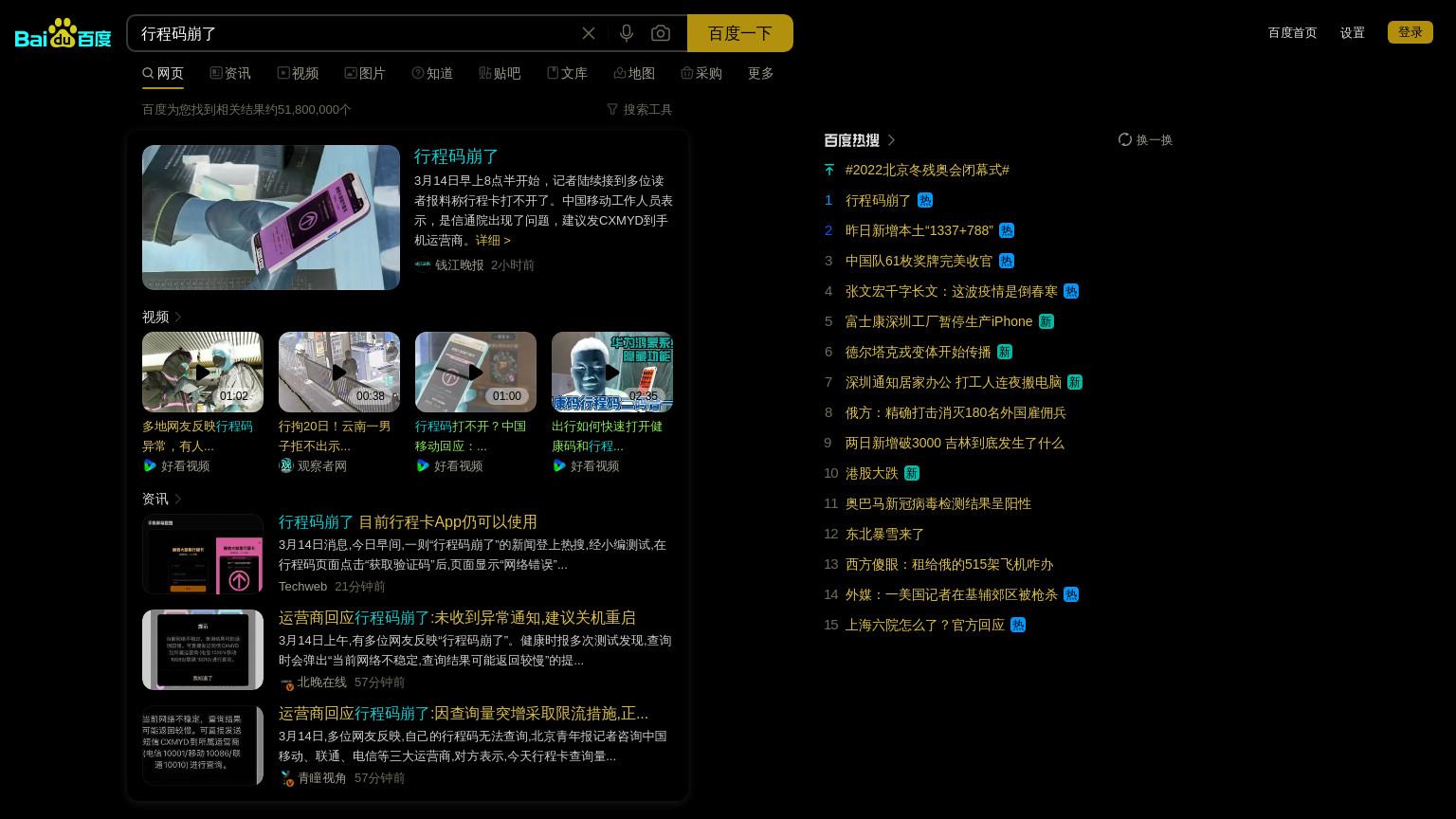Open article 因查询量突增采取限流措施
Screen dimensions: 1456x819
(x=464, y=713)
